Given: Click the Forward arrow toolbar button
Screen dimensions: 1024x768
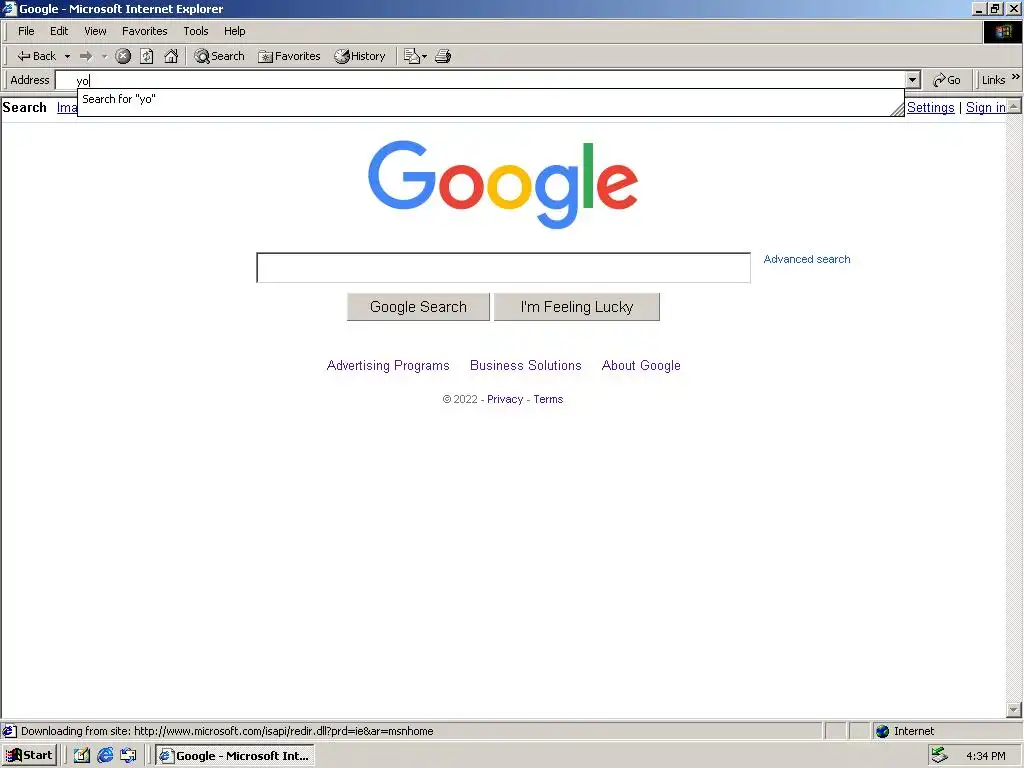Looking at the screenshot, I should [86, 56].
